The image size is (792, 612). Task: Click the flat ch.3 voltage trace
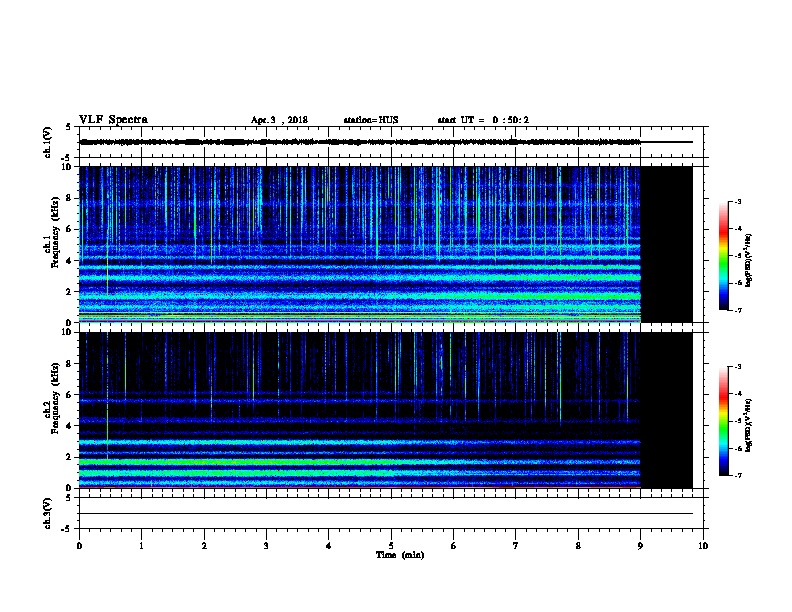(386, 514)
